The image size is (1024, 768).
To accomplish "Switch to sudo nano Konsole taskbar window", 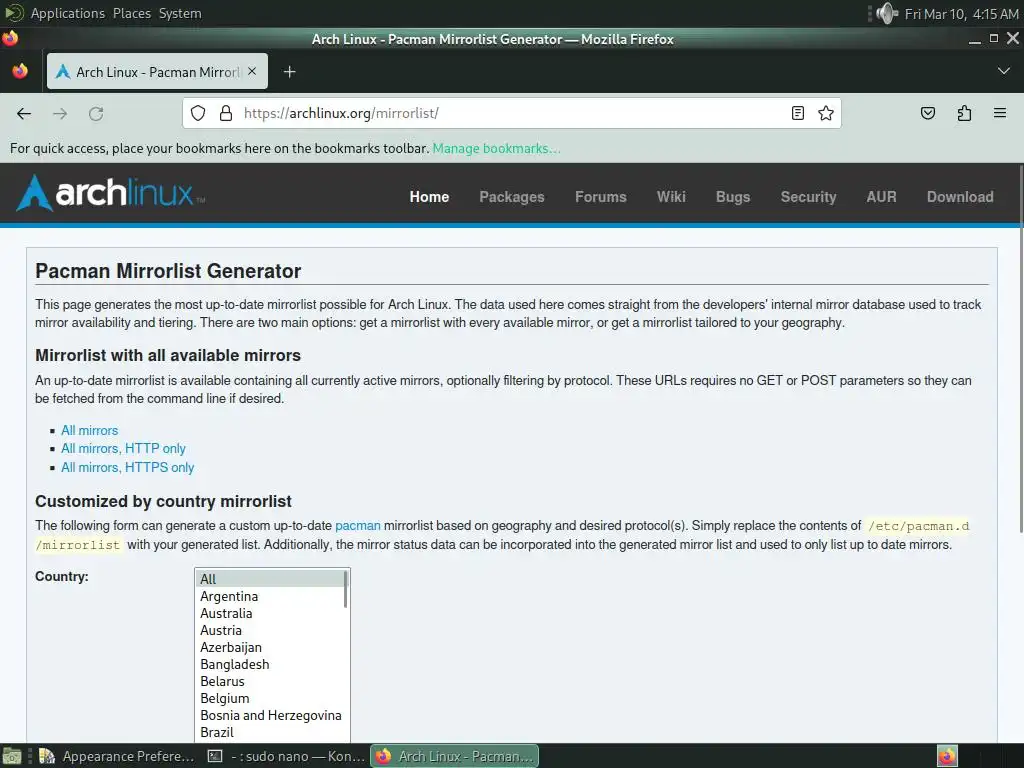I will [x=286, y=756].
